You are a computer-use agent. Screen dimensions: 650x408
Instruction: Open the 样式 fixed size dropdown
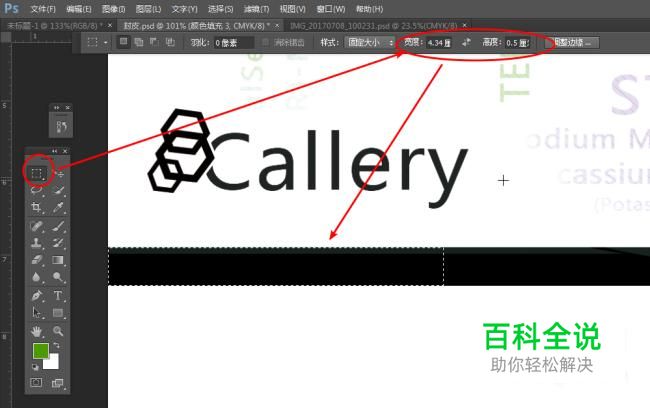coord(370,42)
